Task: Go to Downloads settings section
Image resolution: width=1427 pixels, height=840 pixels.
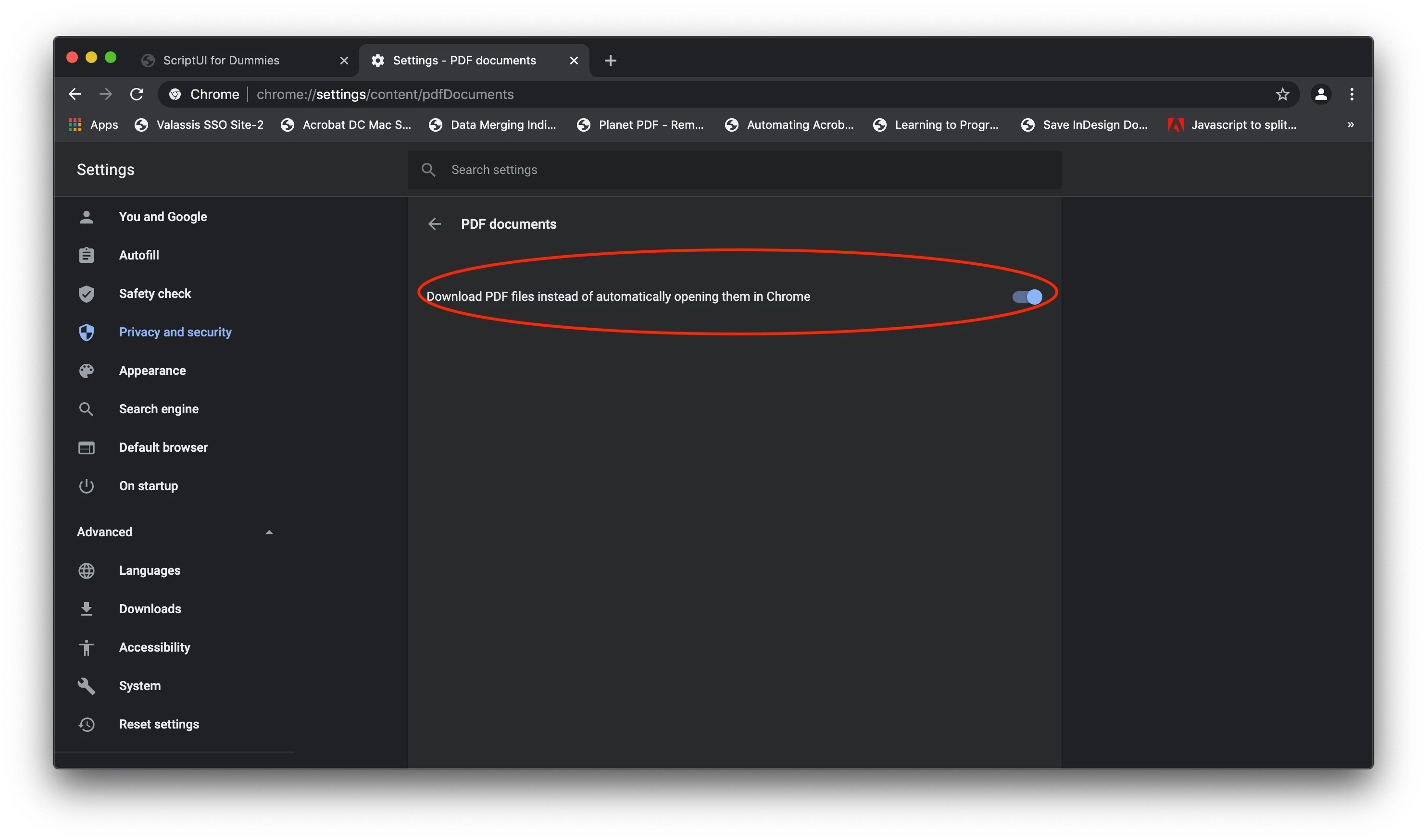Action: coord(150,609)
